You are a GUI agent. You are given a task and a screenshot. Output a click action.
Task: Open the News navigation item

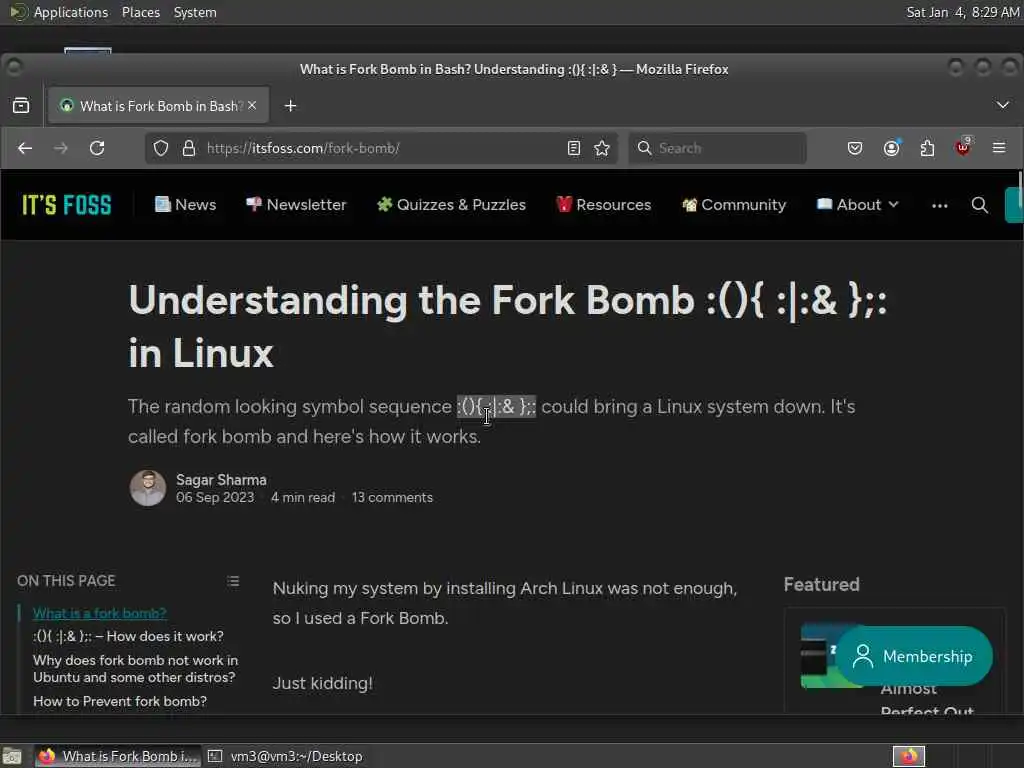[185, 205]
